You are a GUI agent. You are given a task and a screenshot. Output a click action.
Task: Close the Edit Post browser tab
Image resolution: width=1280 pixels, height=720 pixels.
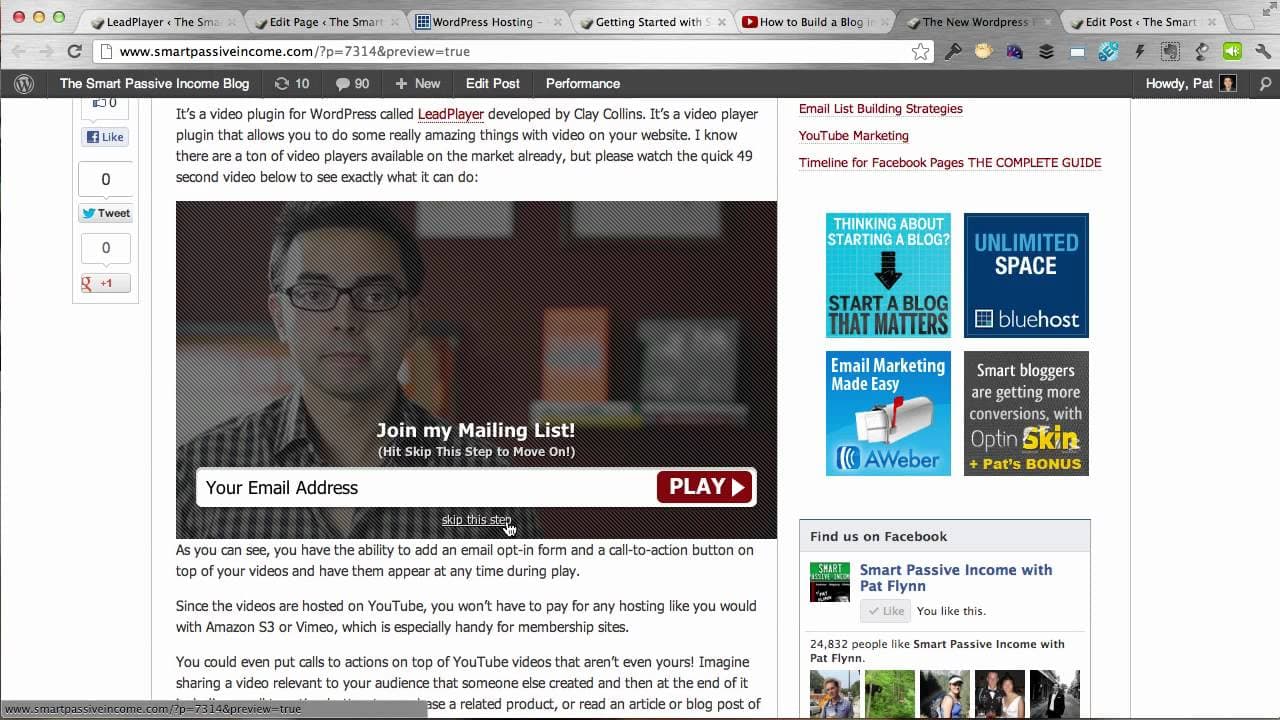[1210, 22]
